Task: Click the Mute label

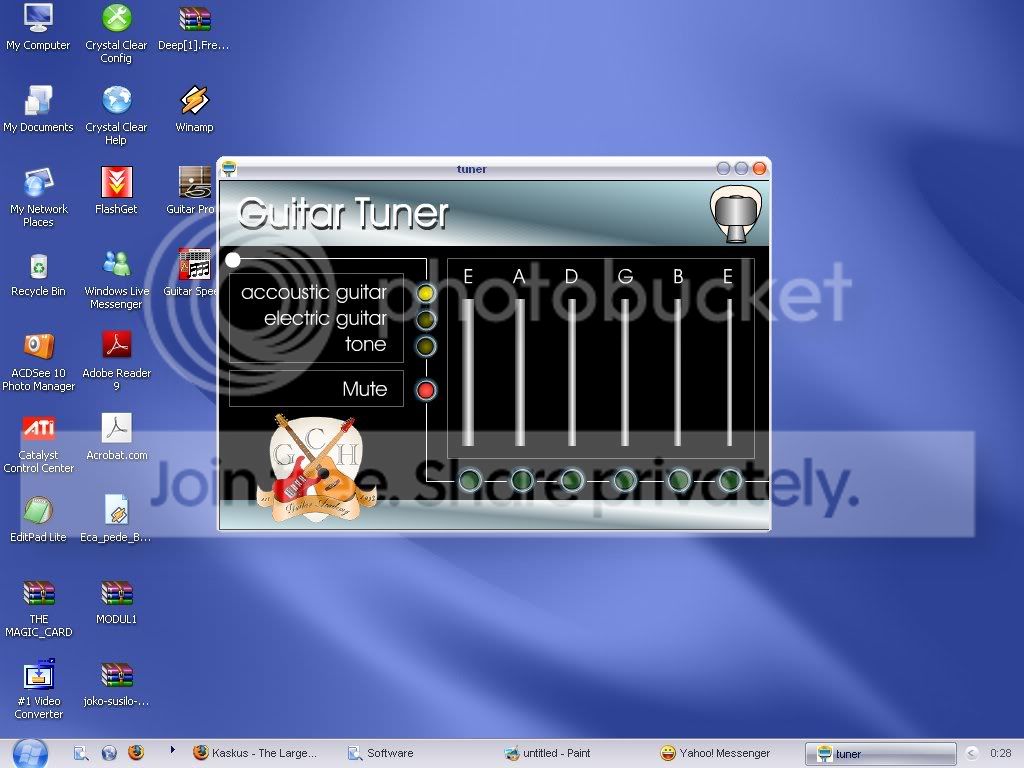Action: coord(364,389)
